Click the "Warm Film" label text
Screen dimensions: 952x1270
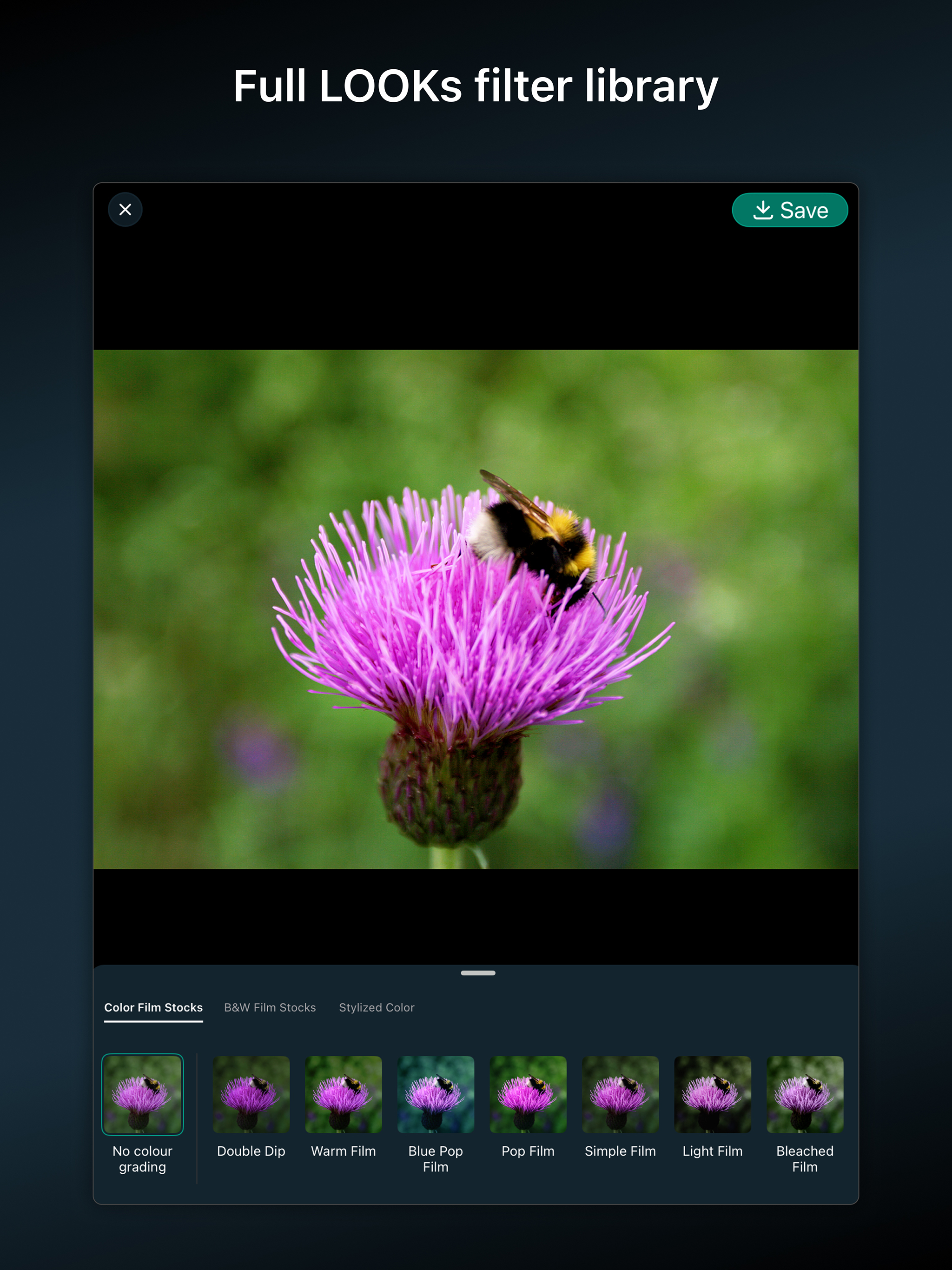point(344,1151)
